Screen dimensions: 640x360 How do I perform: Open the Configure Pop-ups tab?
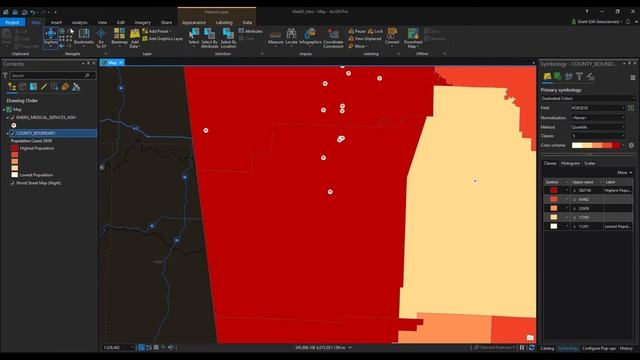599,348
